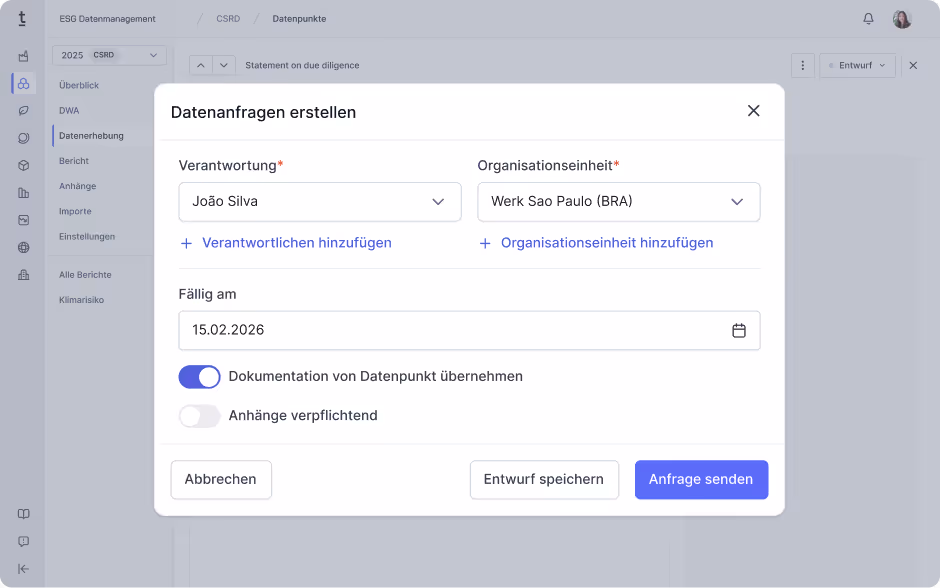Viewport: 940px width, 588px height.
Task: Open the help book icon in the sidebar
Action: (x=22, y=513)
